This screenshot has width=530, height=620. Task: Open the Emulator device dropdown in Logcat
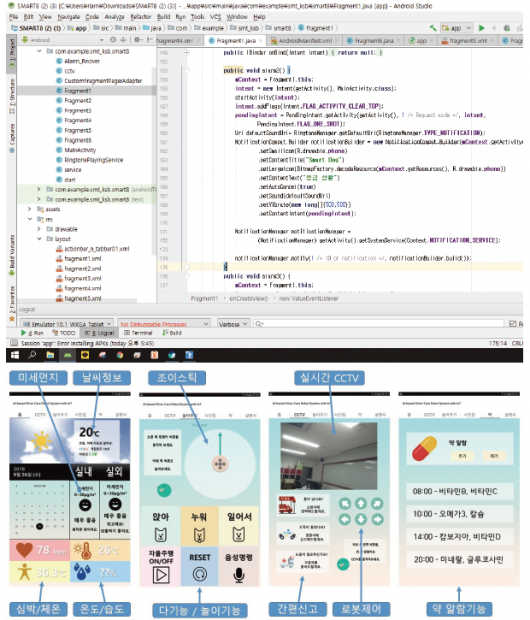[66, 324]
